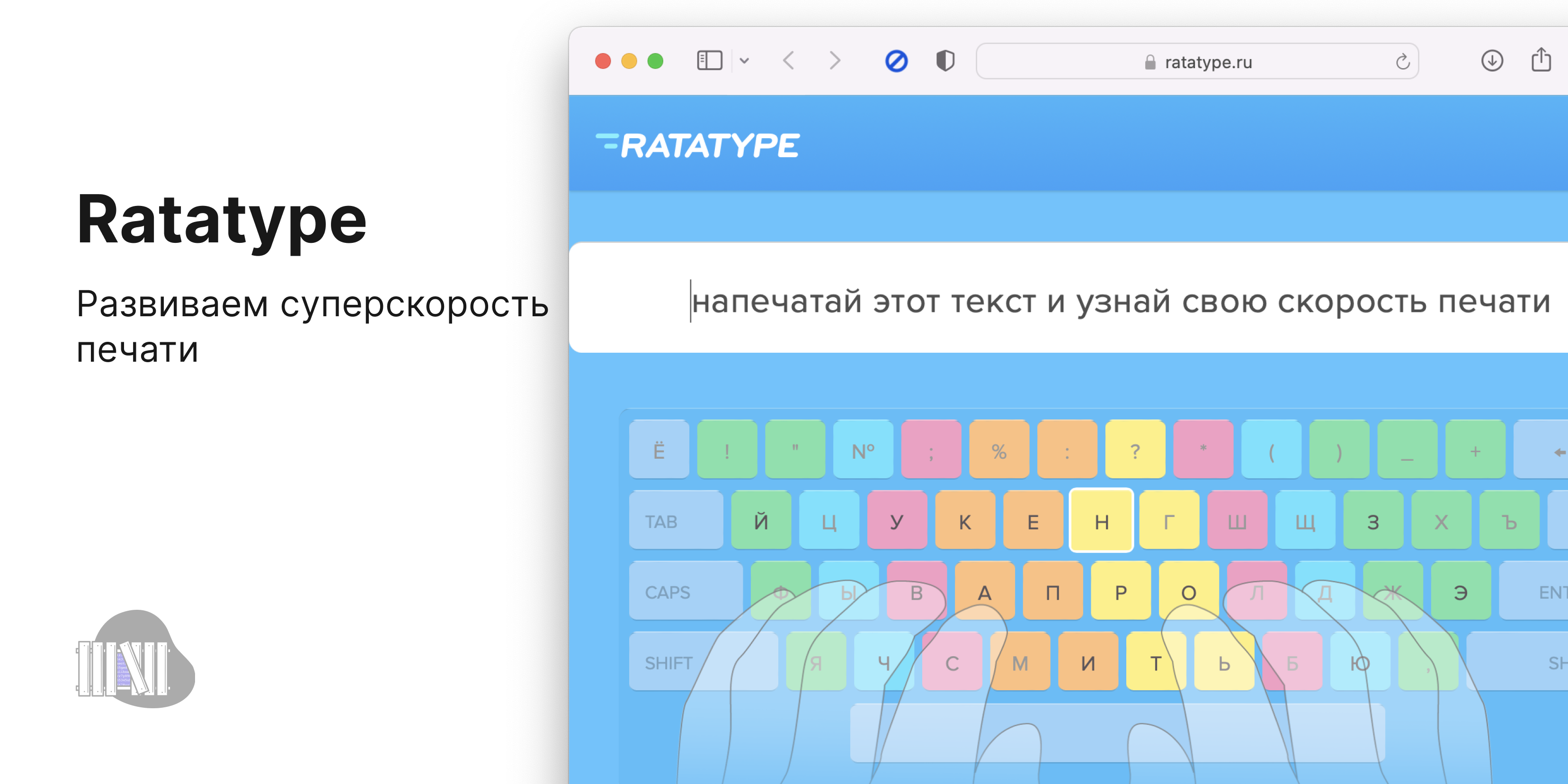Click the И key in bottom row
The height and width of the screenshot is (784, 1568).
[1088, 661]
